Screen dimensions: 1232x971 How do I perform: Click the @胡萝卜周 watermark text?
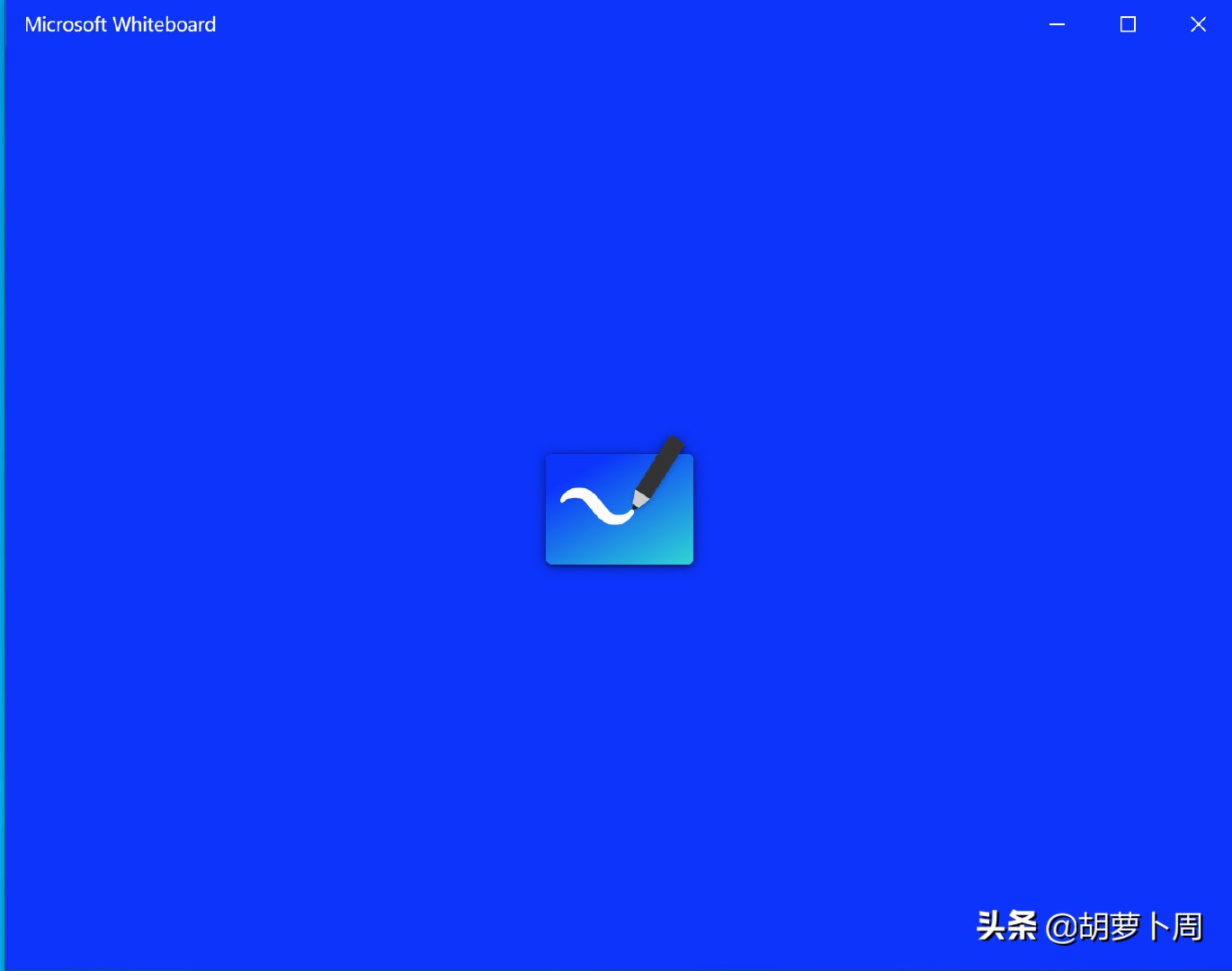click(x=1127, y=927)
